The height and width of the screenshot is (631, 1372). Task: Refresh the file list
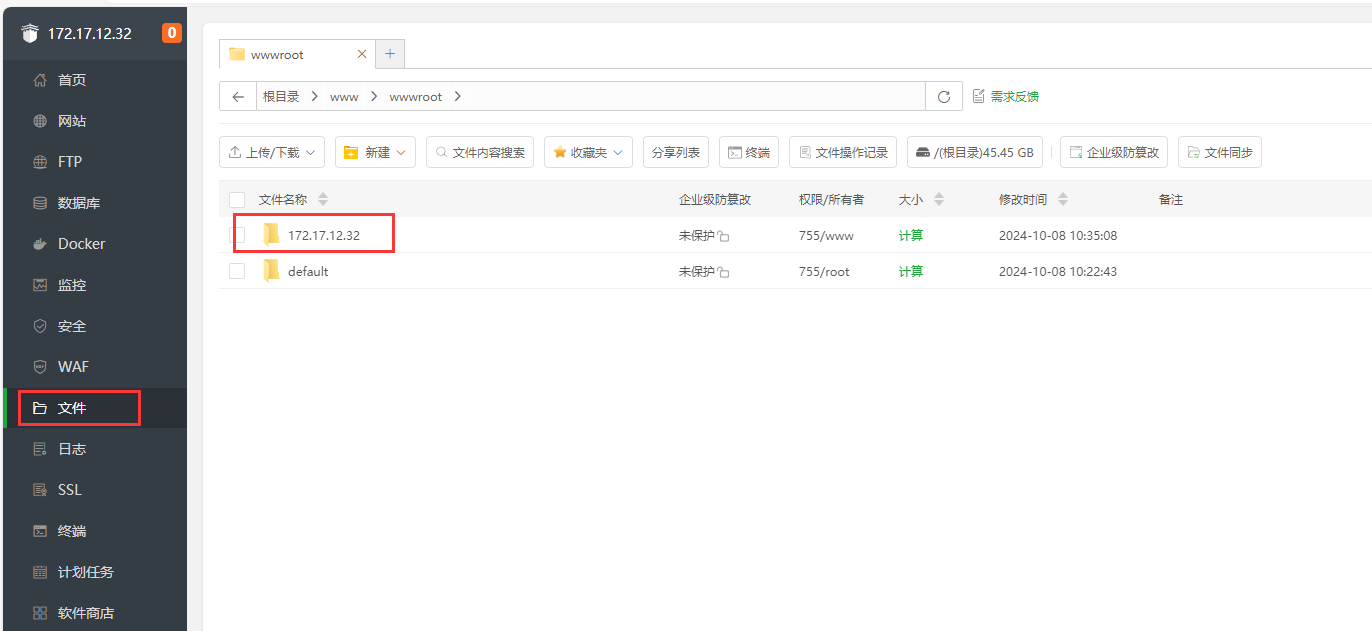pos(944,97)
